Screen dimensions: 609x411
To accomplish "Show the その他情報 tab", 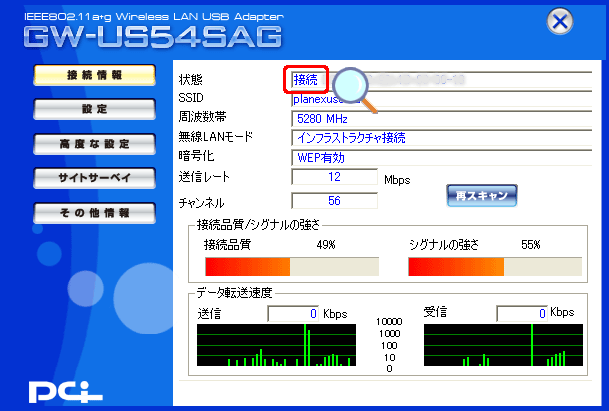I will click(x=94, y=213).
